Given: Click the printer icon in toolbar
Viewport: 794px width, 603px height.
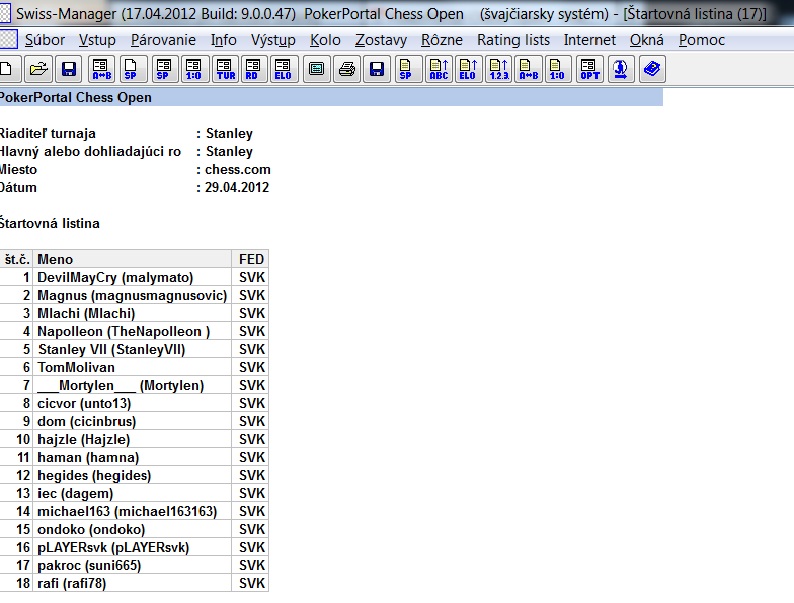Looking at the screenshot, I should click(x=346, y=69).
